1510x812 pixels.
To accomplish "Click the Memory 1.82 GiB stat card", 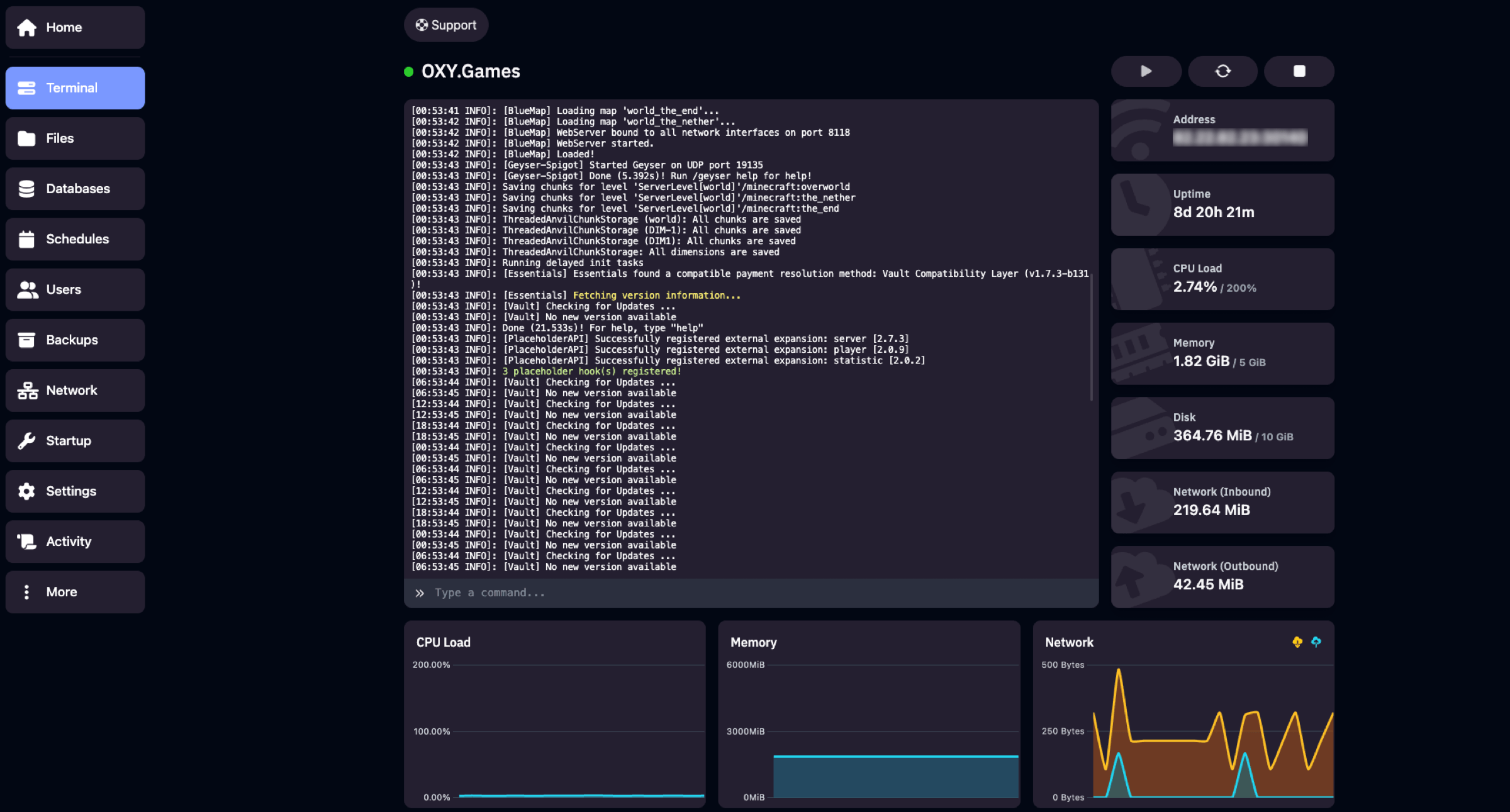I will pos(1222,353).
